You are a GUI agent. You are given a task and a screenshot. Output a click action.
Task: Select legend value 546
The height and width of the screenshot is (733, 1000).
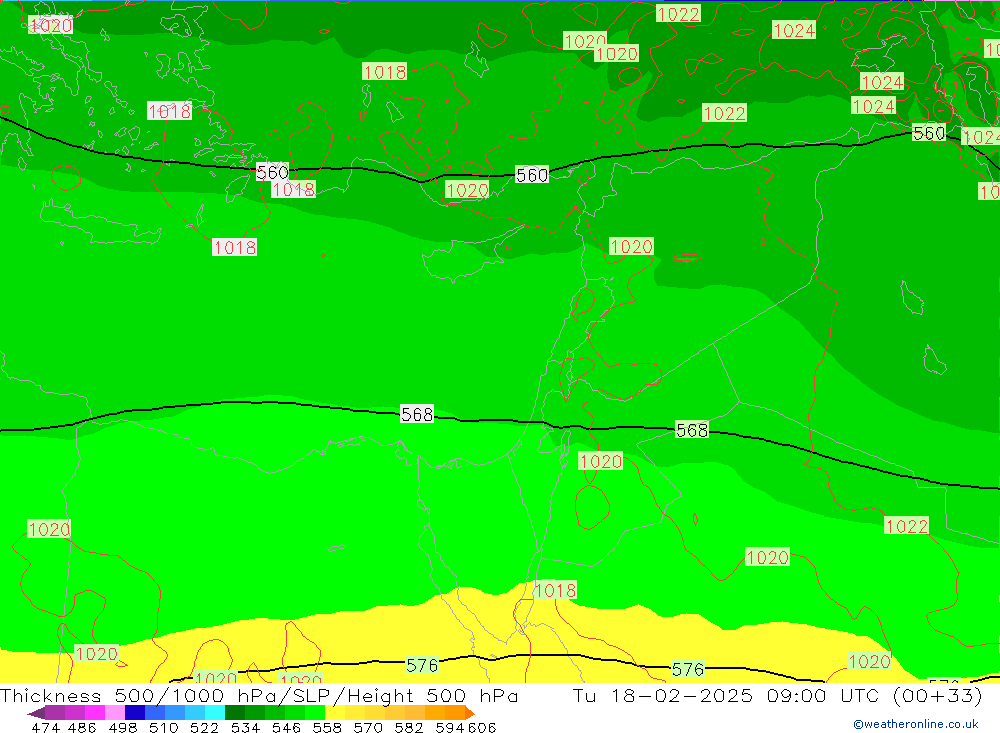click(x=286, y=727)
